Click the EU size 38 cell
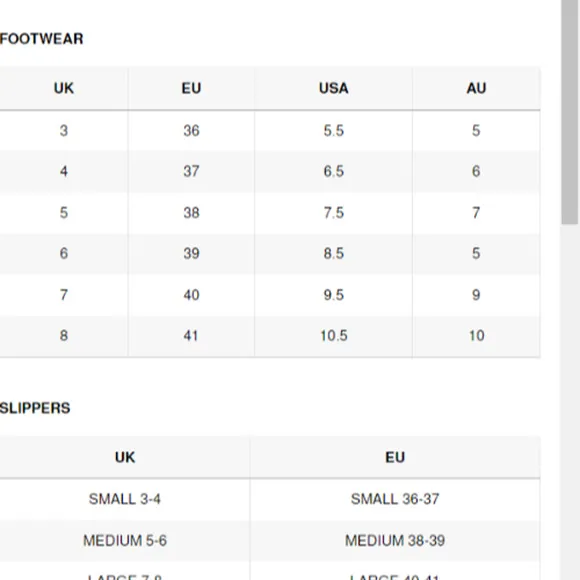 pos(191,213)
